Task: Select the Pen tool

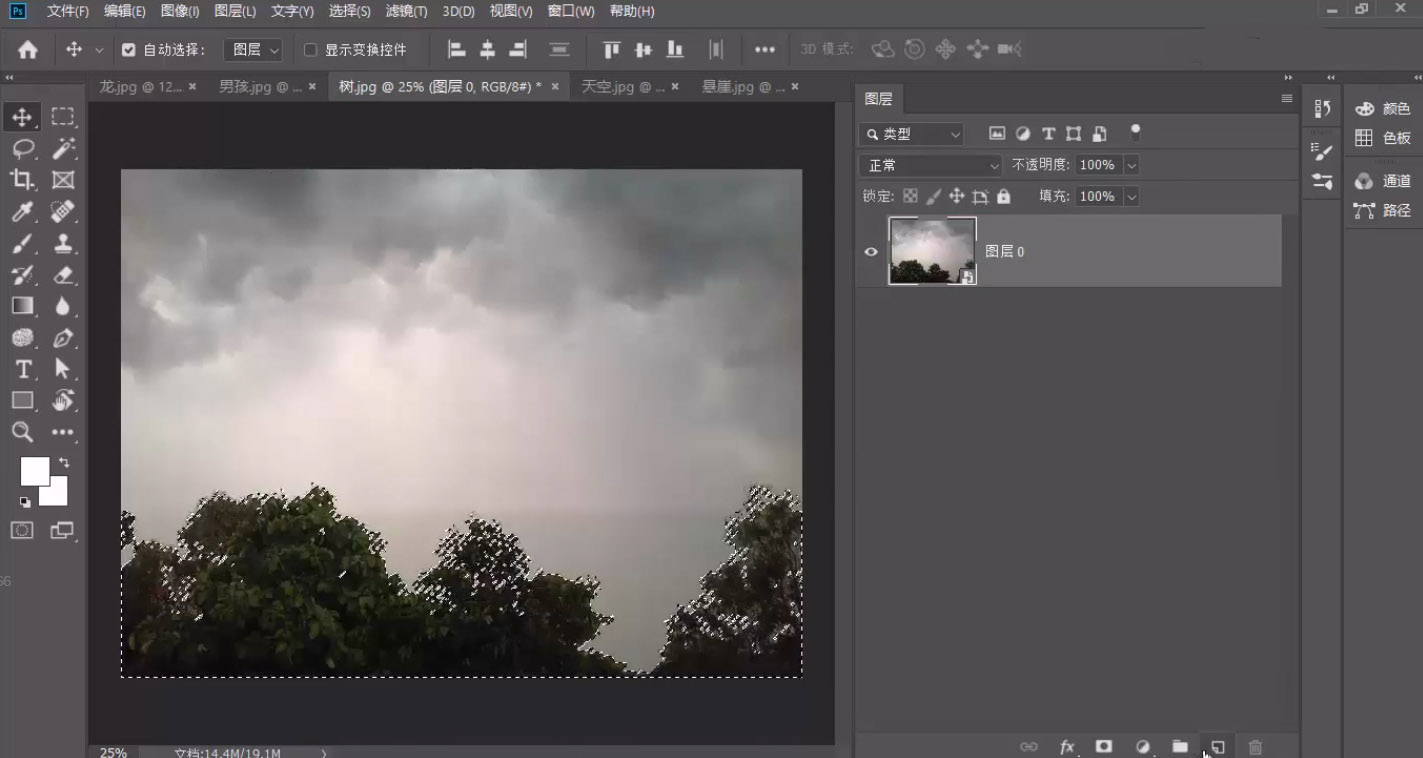Action: [63, 338]
